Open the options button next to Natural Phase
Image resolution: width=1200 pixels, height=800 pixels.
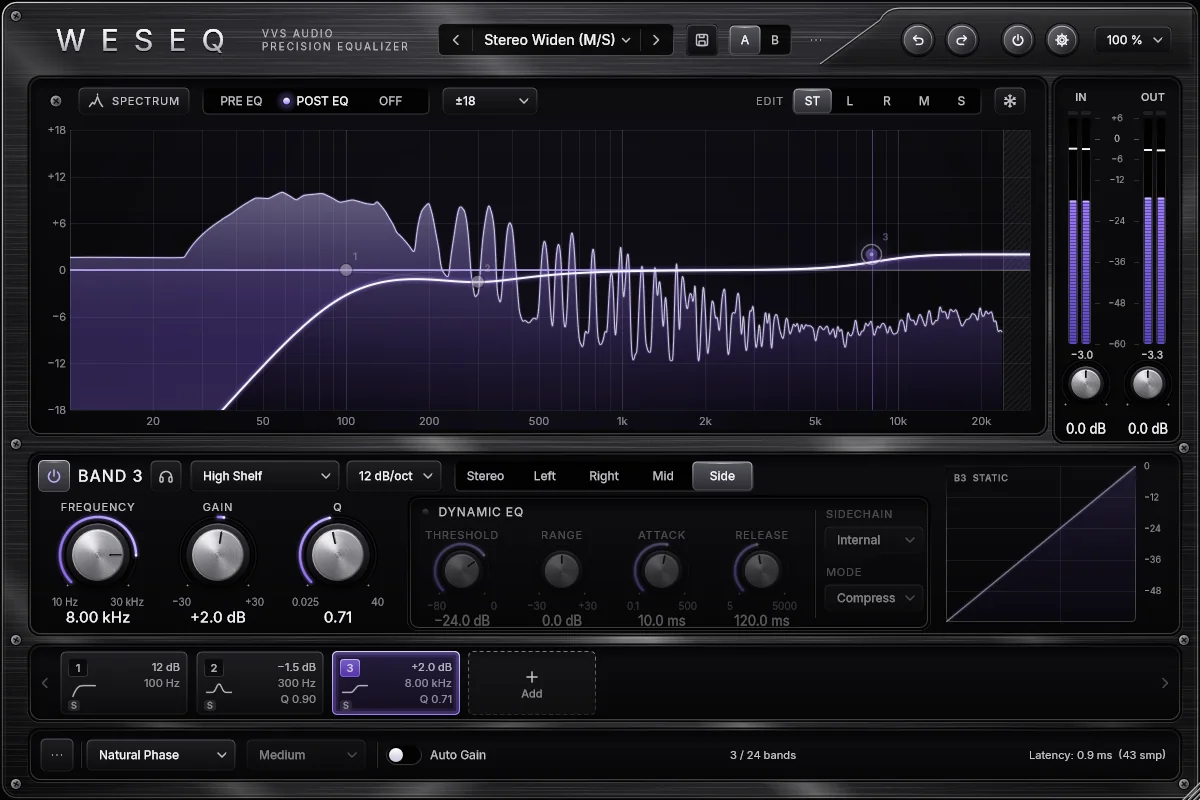click(x=56, y=755)
